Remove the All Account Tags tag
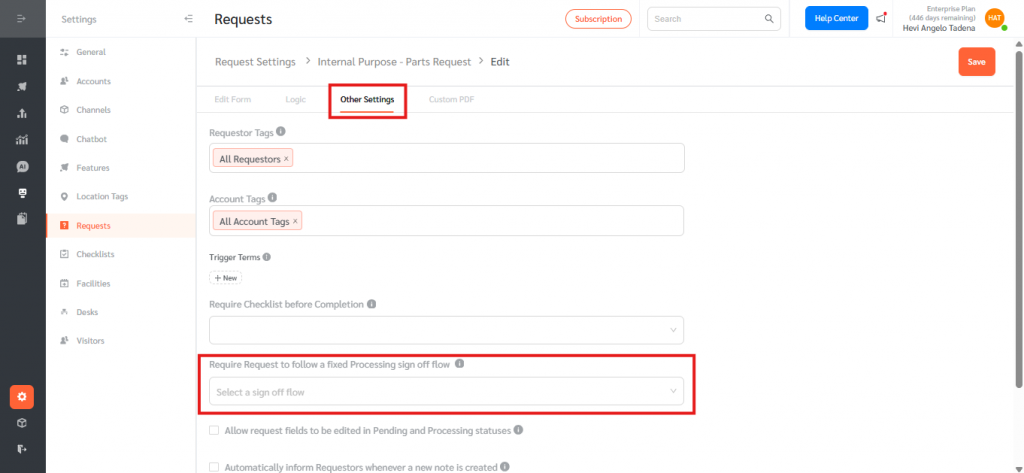Screen dimensions: 1024x473 coord(295,221)
